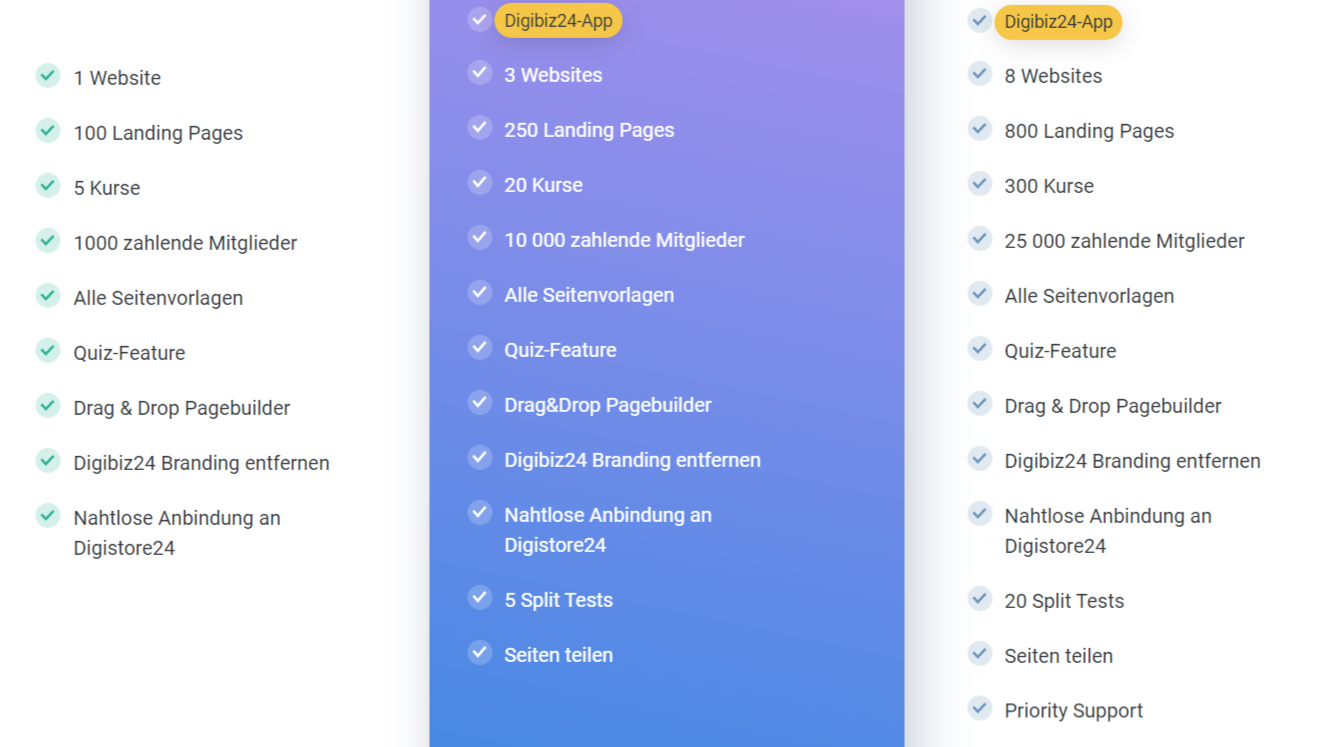Click the checkmark beside Quiz-Feature in the purple column
Viewport: 1332px width, 747px height.
[480, 347]
